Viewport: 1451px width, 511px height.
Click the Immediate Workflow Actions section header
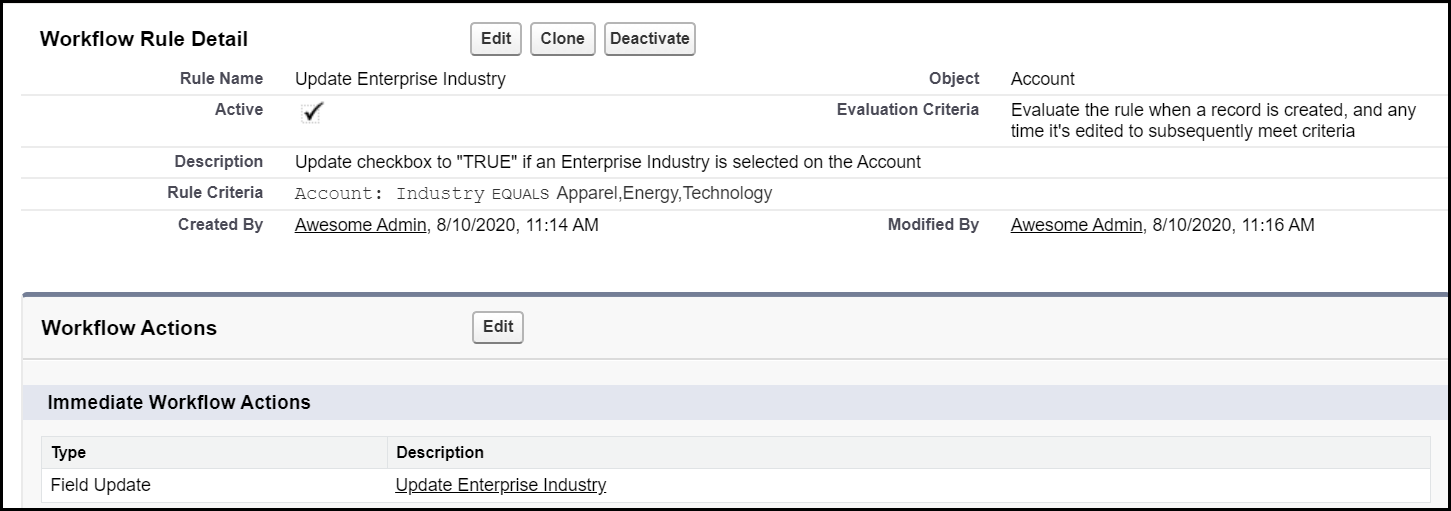(x=179, y=403)
